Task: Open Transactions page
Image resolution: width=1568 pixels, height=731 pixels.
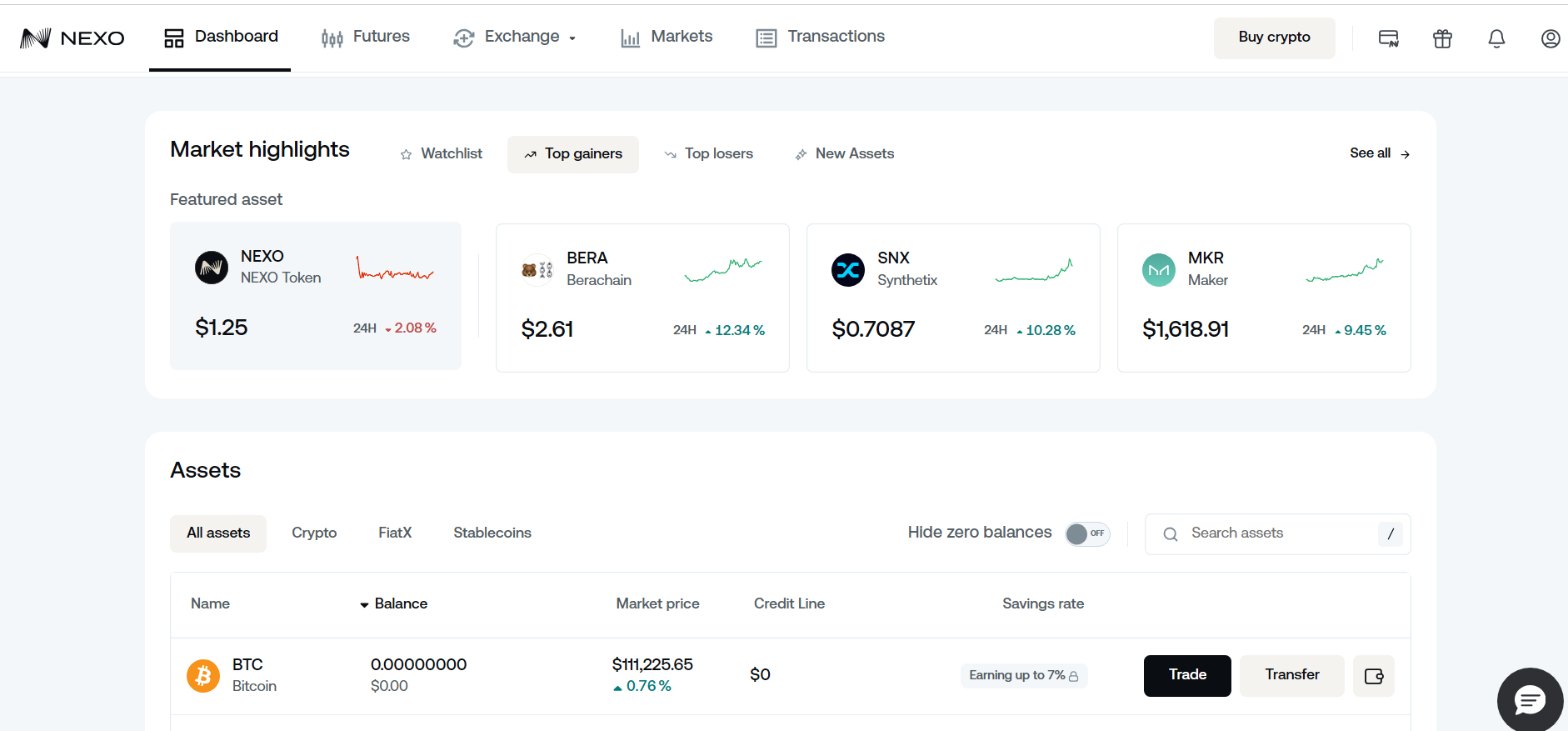Action: 821,37
